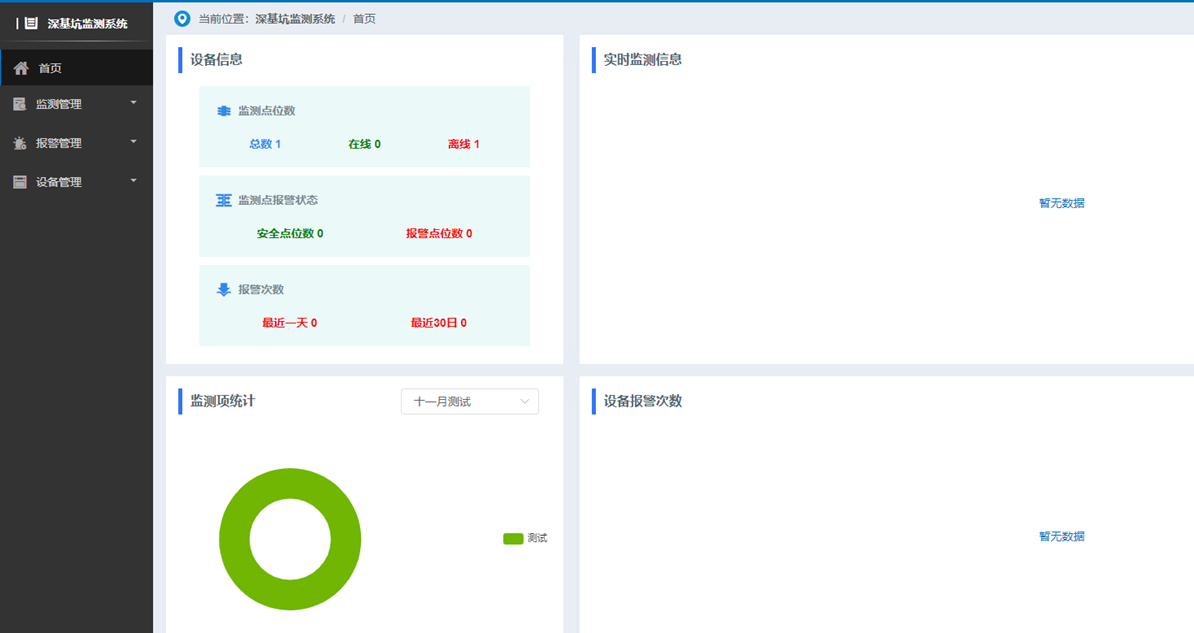Expand the 监测管理 submenu arrow
This screenshot has height=633, width=1194.
134,103
